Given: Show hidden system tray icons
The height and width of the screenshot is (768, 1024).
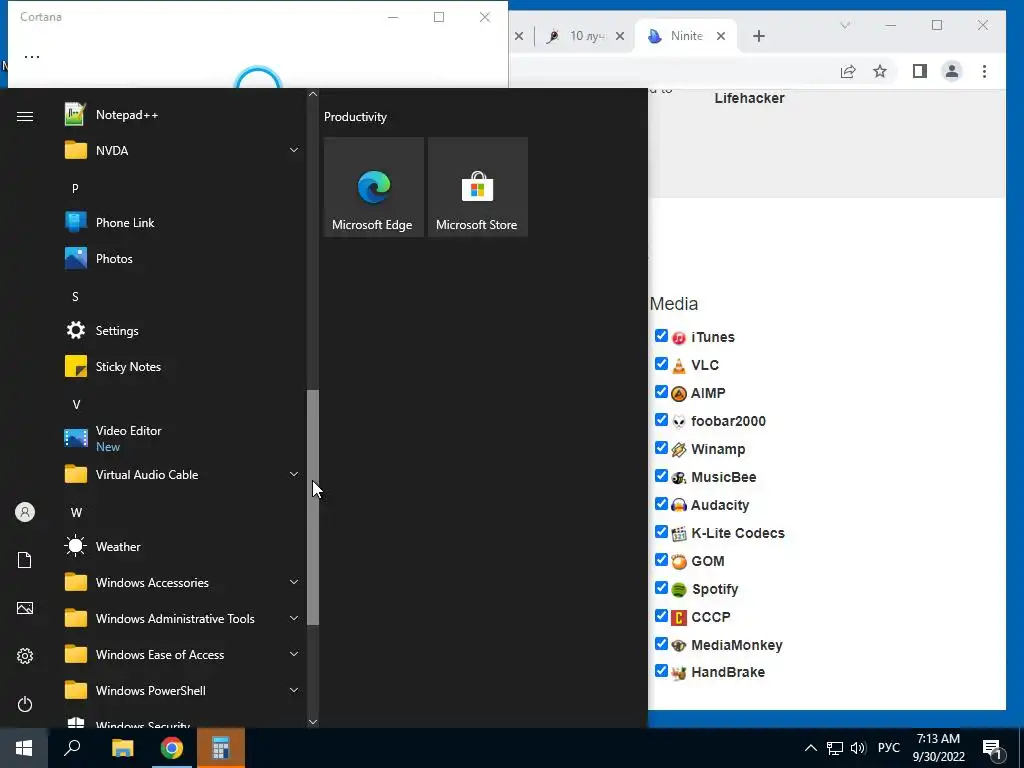Looking at the screenshot, I should [810, 748].
